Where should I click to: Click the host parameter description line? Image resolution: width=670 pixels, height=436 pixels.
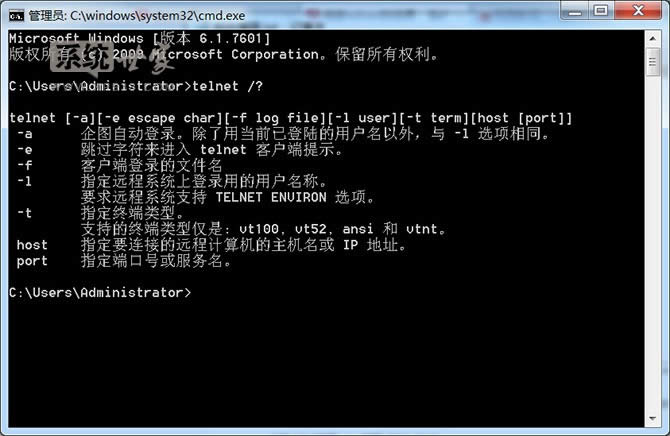(x=211, y=245)
